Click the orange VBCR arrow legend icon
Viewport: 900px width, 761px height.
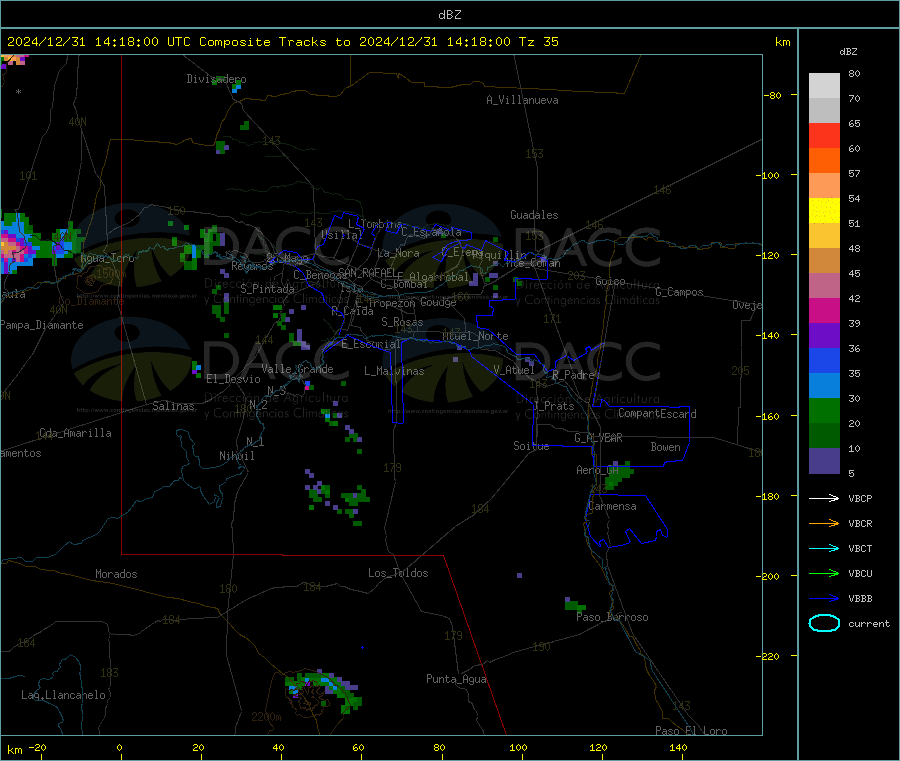click(x=824, y=523)
